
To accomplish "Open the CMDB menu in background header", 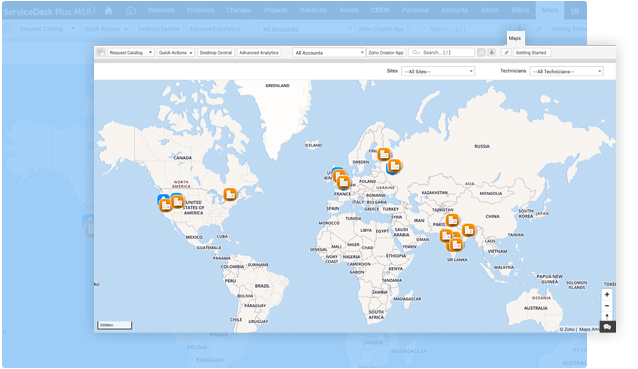I will coord(380,10).
